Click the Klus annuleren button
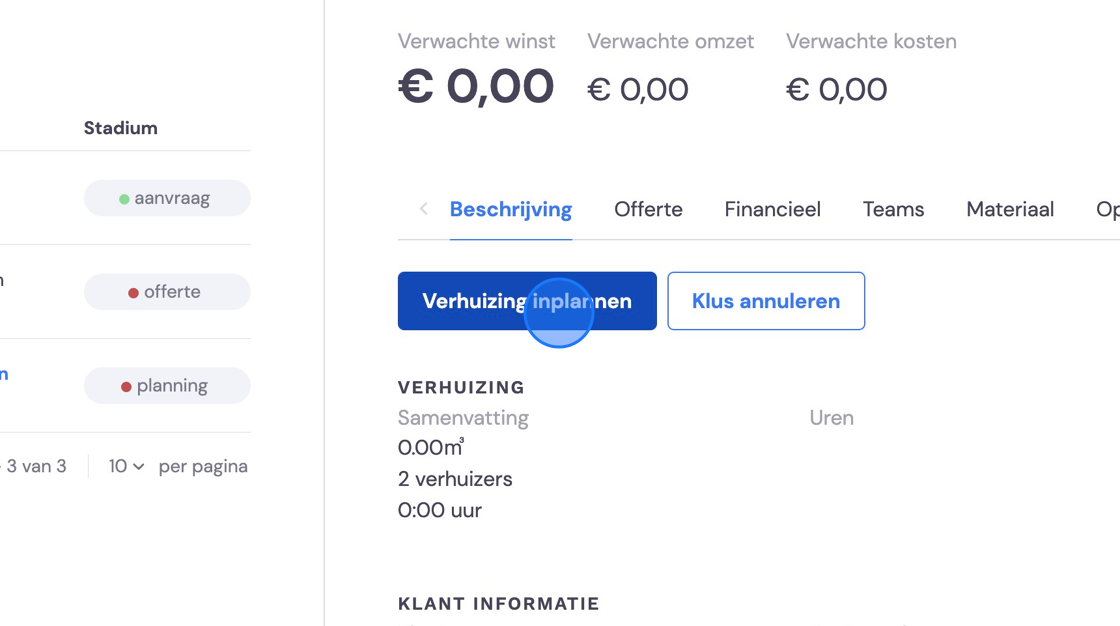The width and height of the screenshot is (1120, 626). pos(766,301)
